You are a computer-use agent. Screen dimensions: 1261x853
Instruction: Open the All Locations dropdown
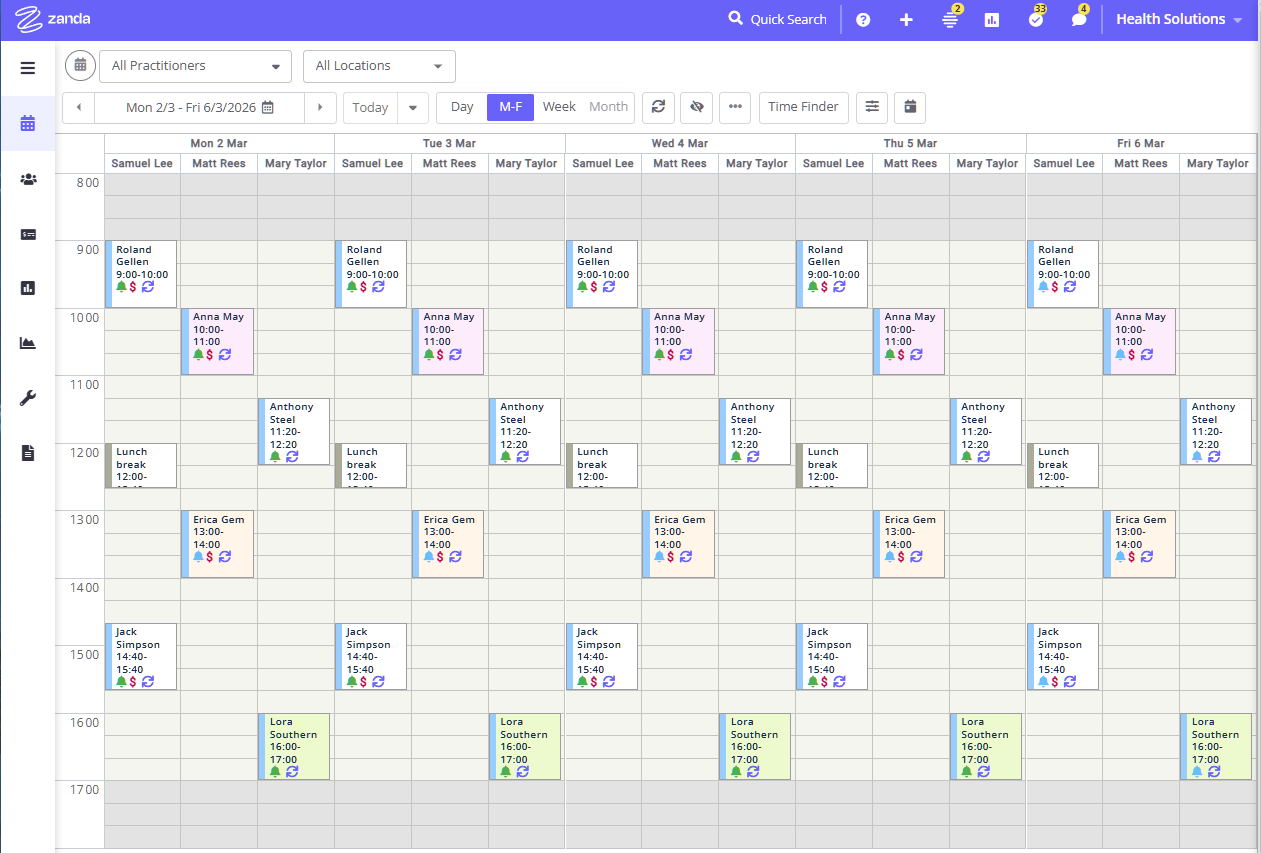pos(379,66)
